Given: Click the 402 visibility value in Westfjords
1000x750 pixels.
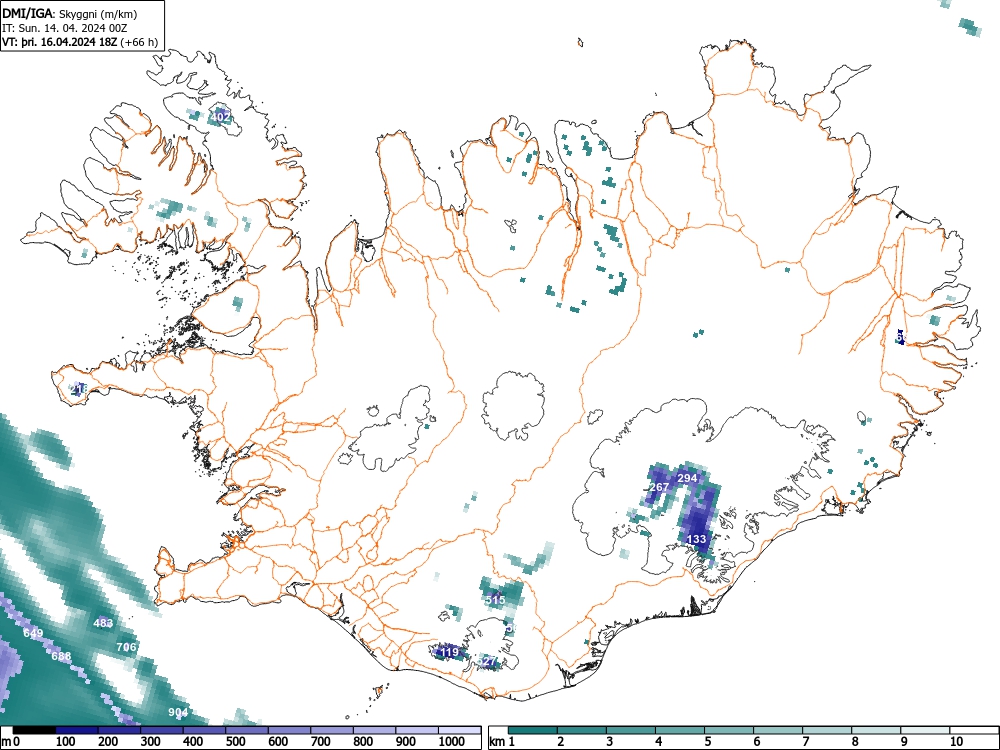Looking at the screenshot, I should point(220,117).
